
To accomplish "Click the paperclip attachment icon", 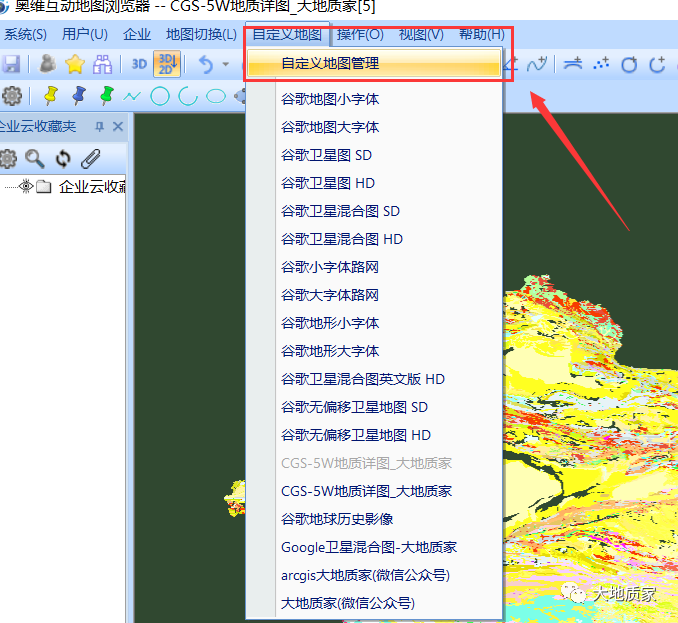I will point(90,159).
